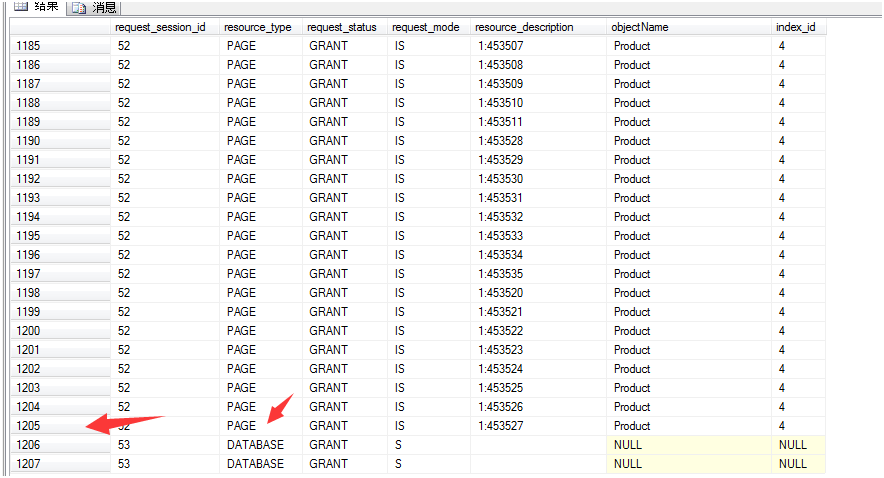Click resource description cell 1:453532
Viewport: 884px width, 478px height.
click(538, 216)
